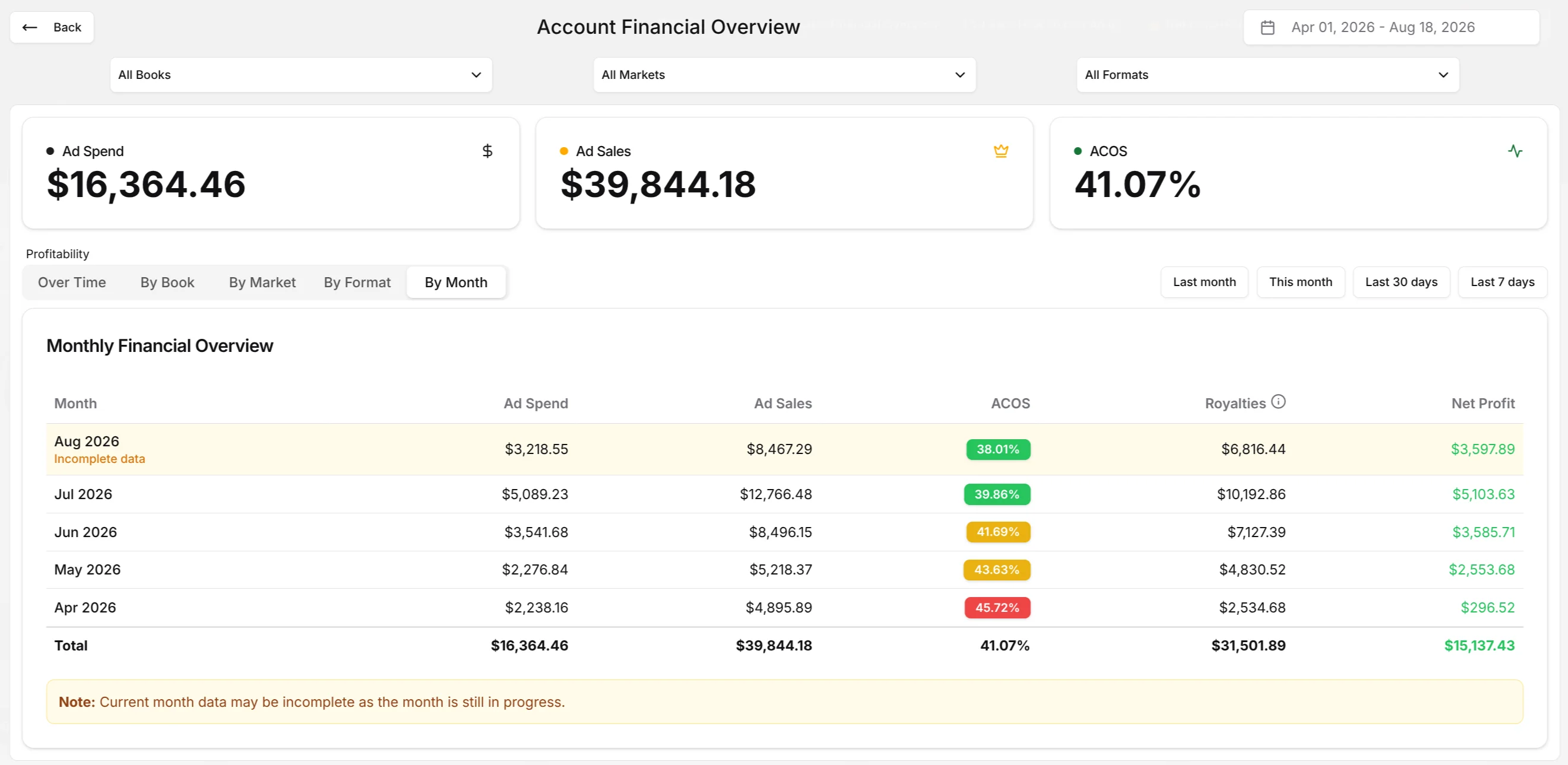Click the Royalties column header

point(1235,404)
